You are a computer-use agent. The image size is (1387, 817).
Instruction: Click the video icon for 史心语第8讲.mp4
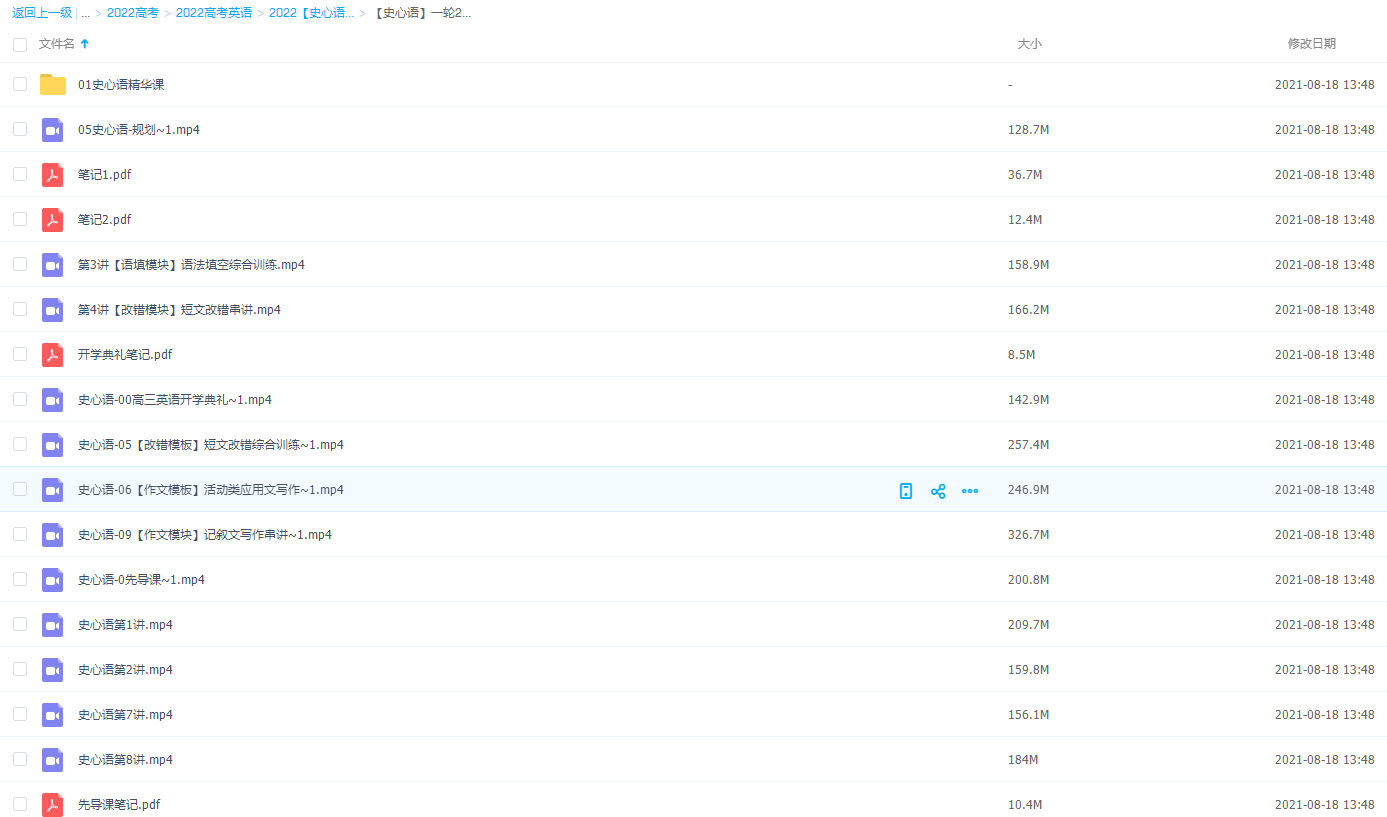click(53, 760)
